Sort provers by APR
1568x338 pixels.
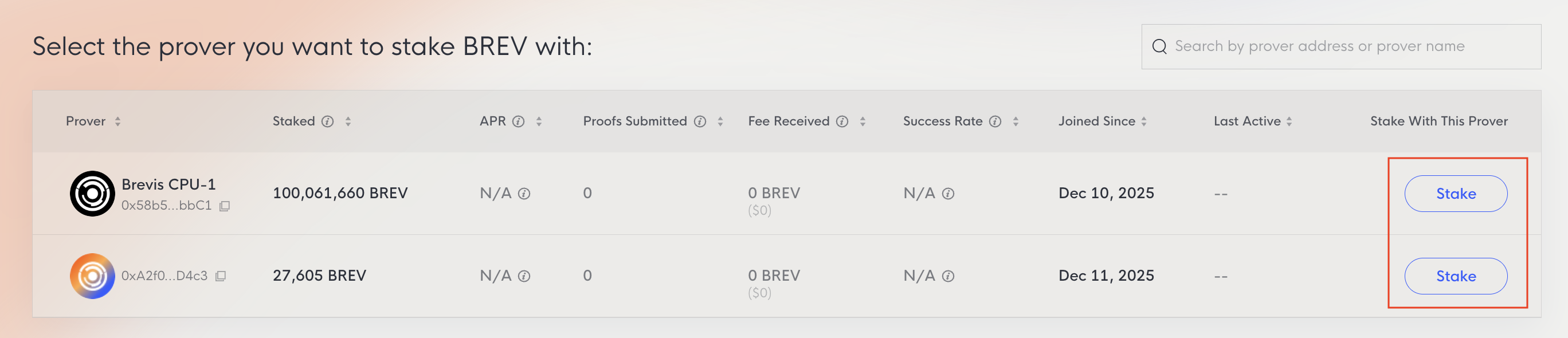click(x=539, y=121)
